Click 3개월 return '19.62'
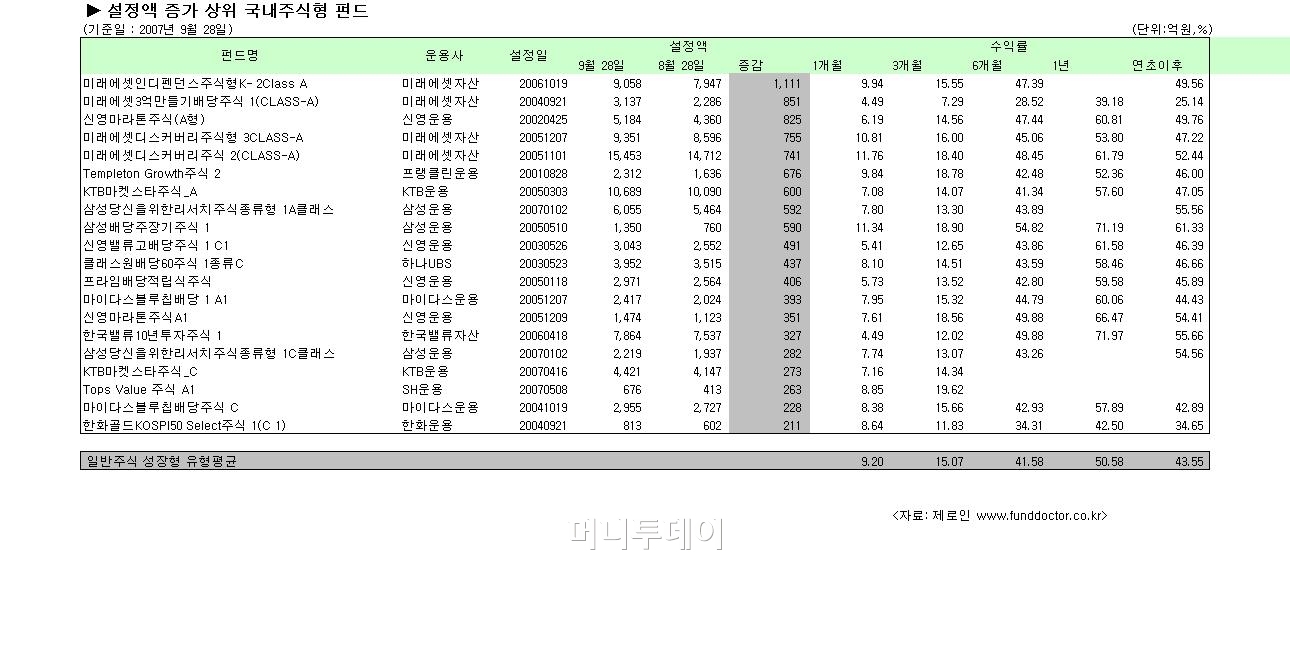 [x=949, y=390]
